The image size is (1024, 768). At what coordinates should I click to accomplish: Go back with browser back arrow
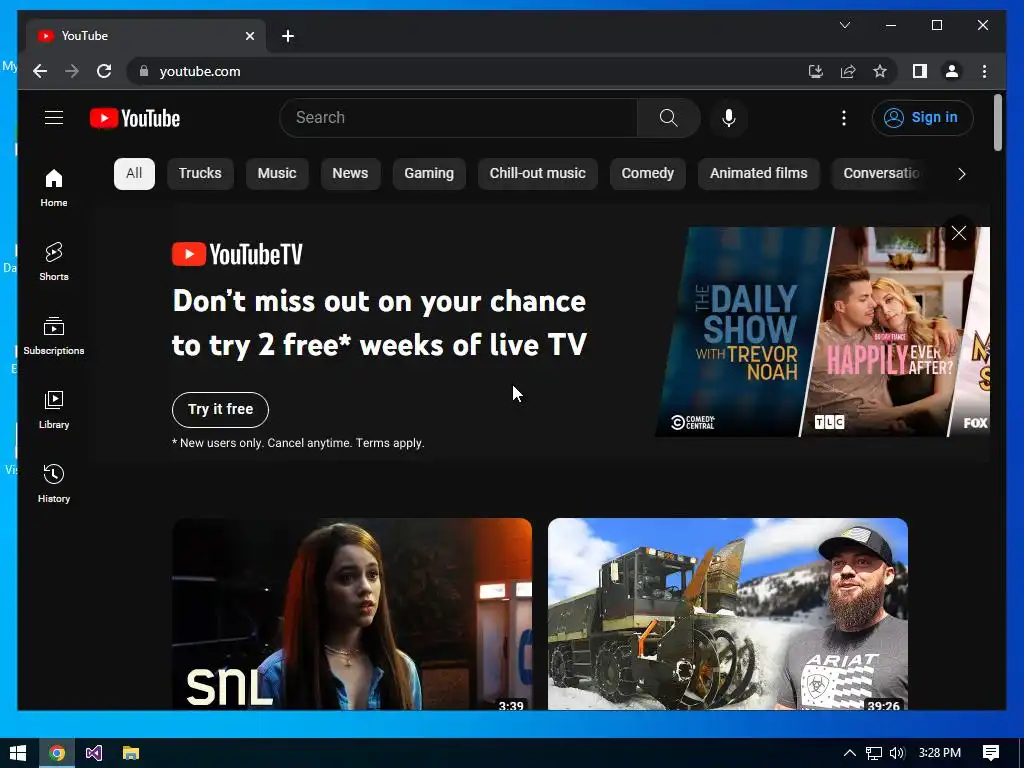(x=40, y=71)
